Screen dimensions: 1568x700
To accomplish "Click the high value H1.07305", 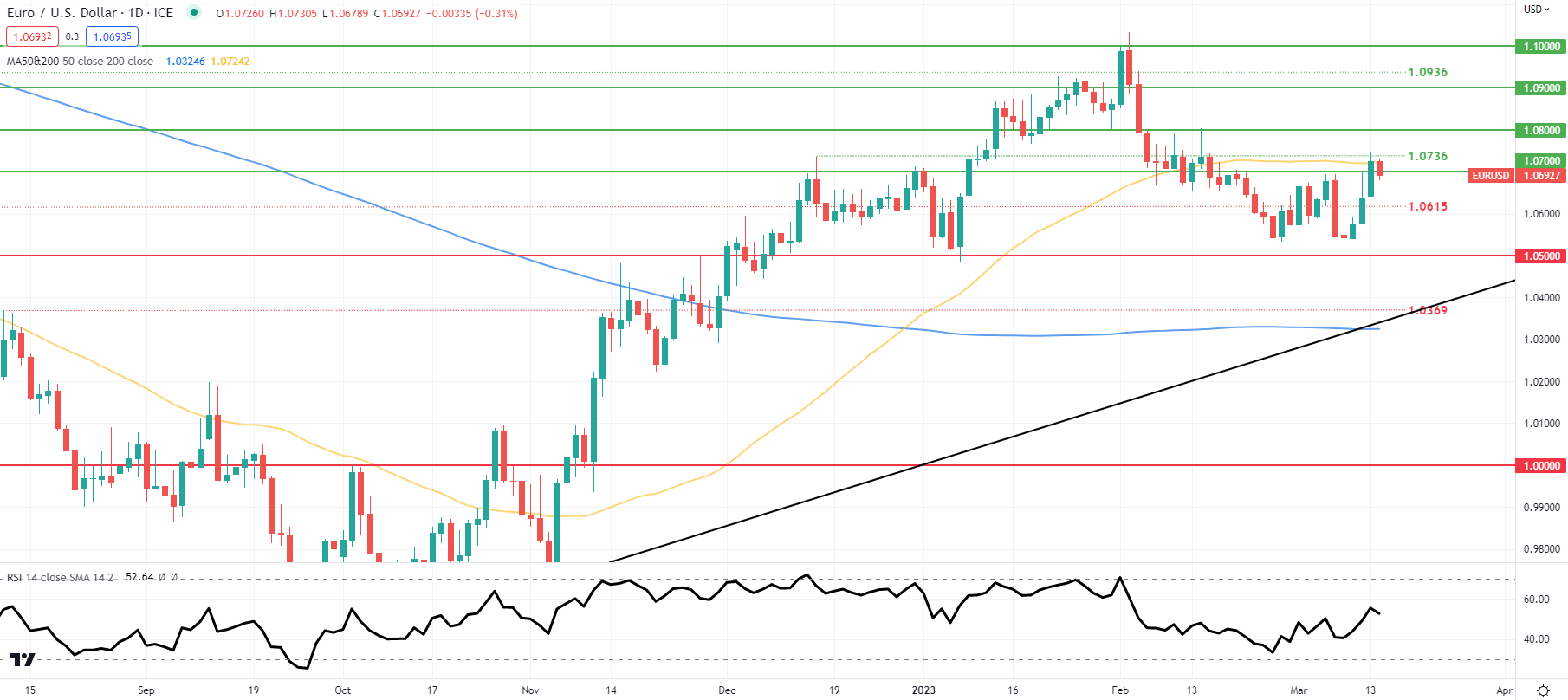I will 293,14.
